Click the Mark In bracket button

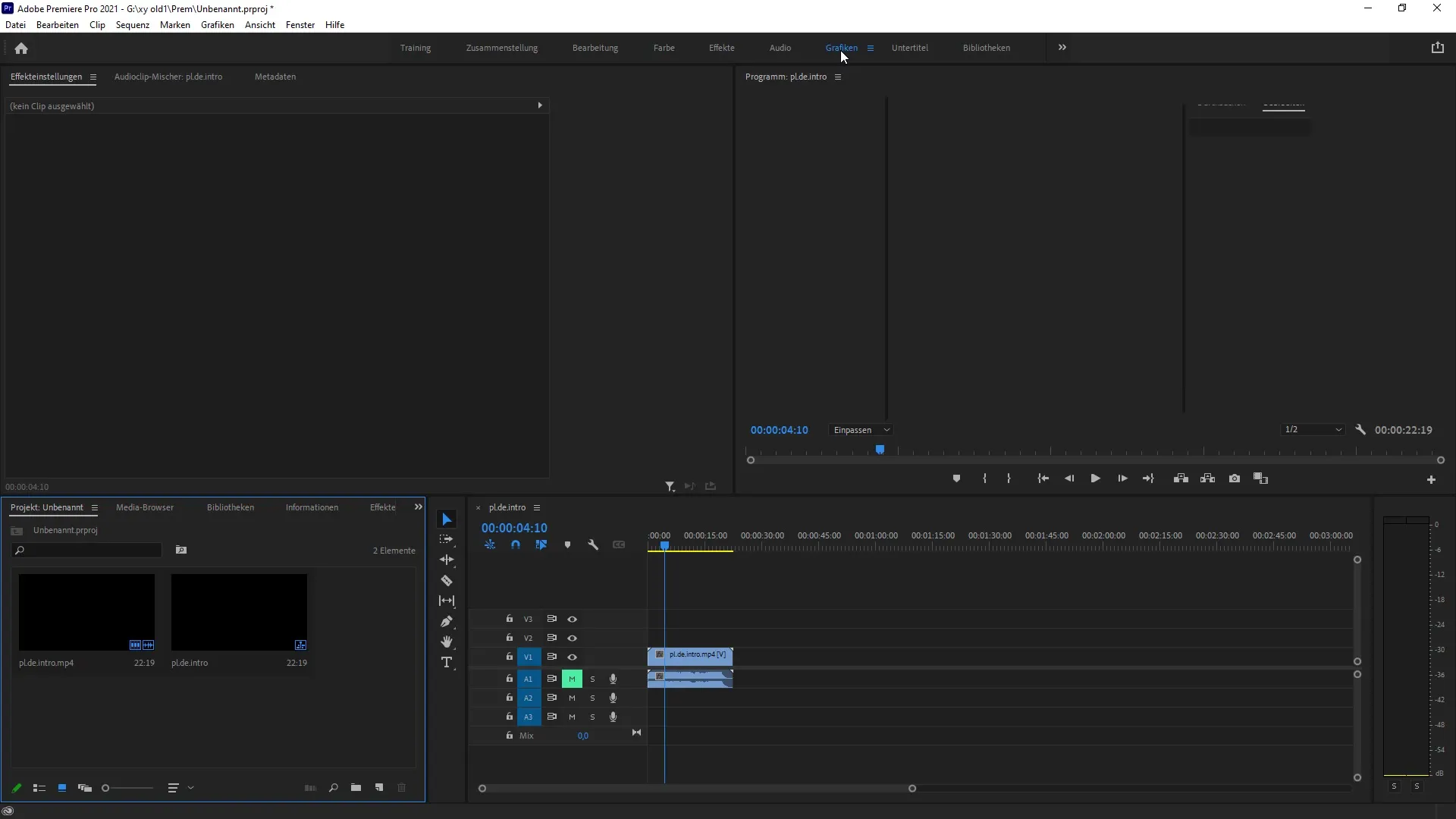[x=984, y=479]
